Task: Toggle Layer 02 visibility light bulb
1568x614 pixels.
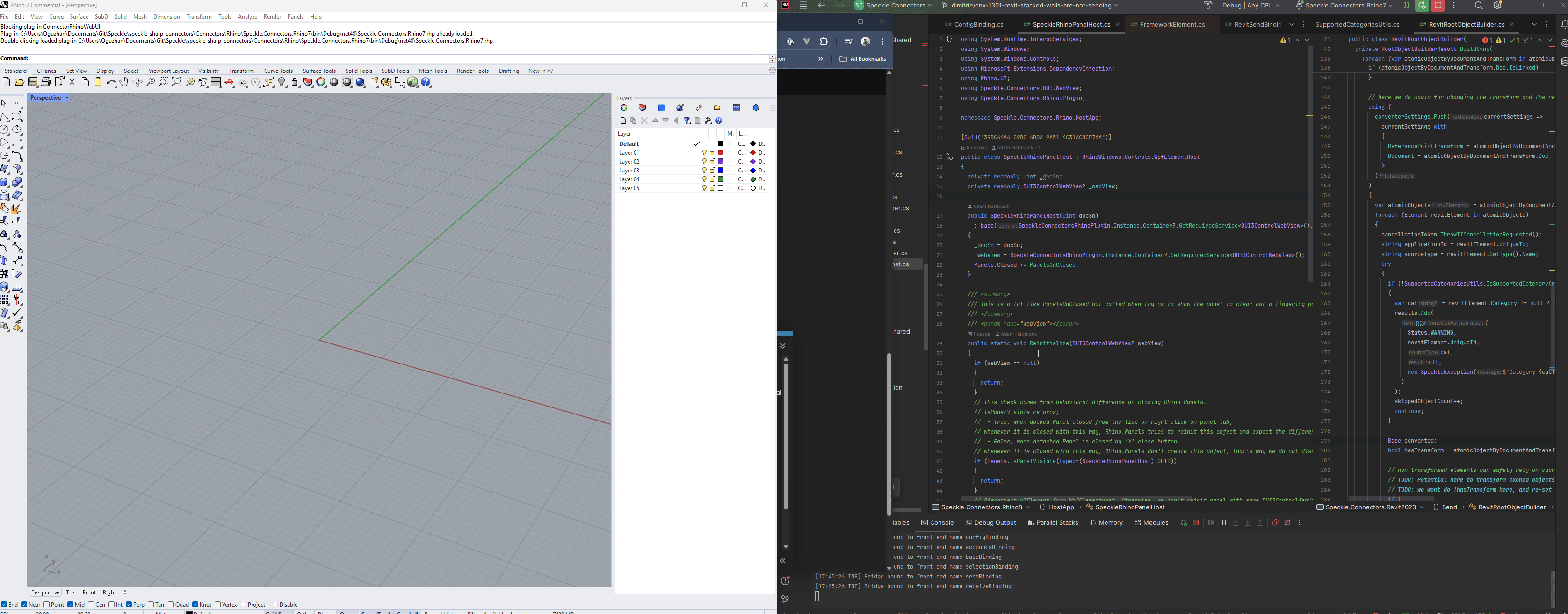Action: pyautogui.click(x=704, y=162)
